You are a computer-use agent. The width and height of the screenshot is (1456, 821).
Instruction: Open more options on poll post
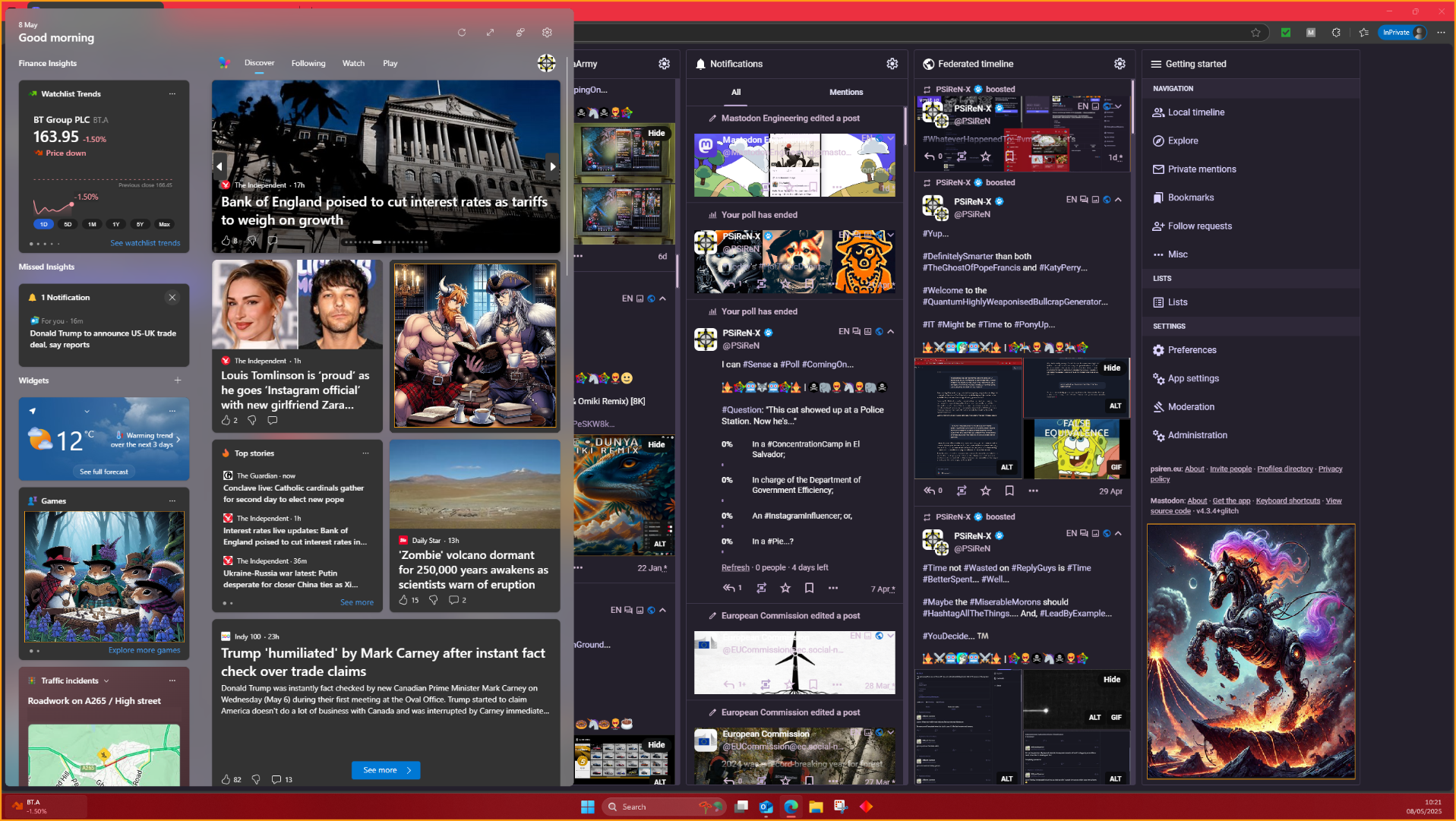click(833, 588)
